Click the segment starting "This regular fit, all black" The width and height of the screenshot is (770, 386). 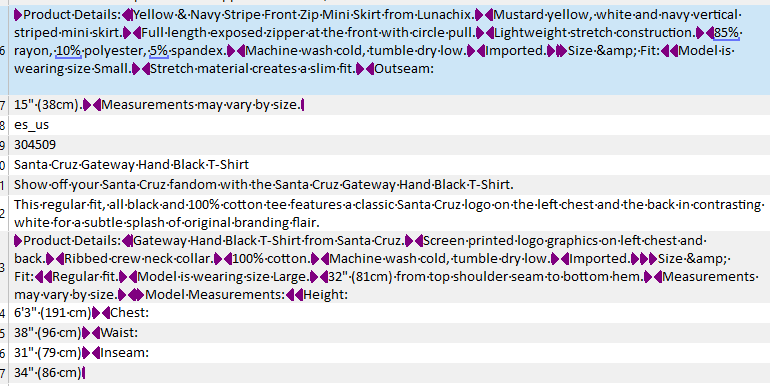click(389, 213)
